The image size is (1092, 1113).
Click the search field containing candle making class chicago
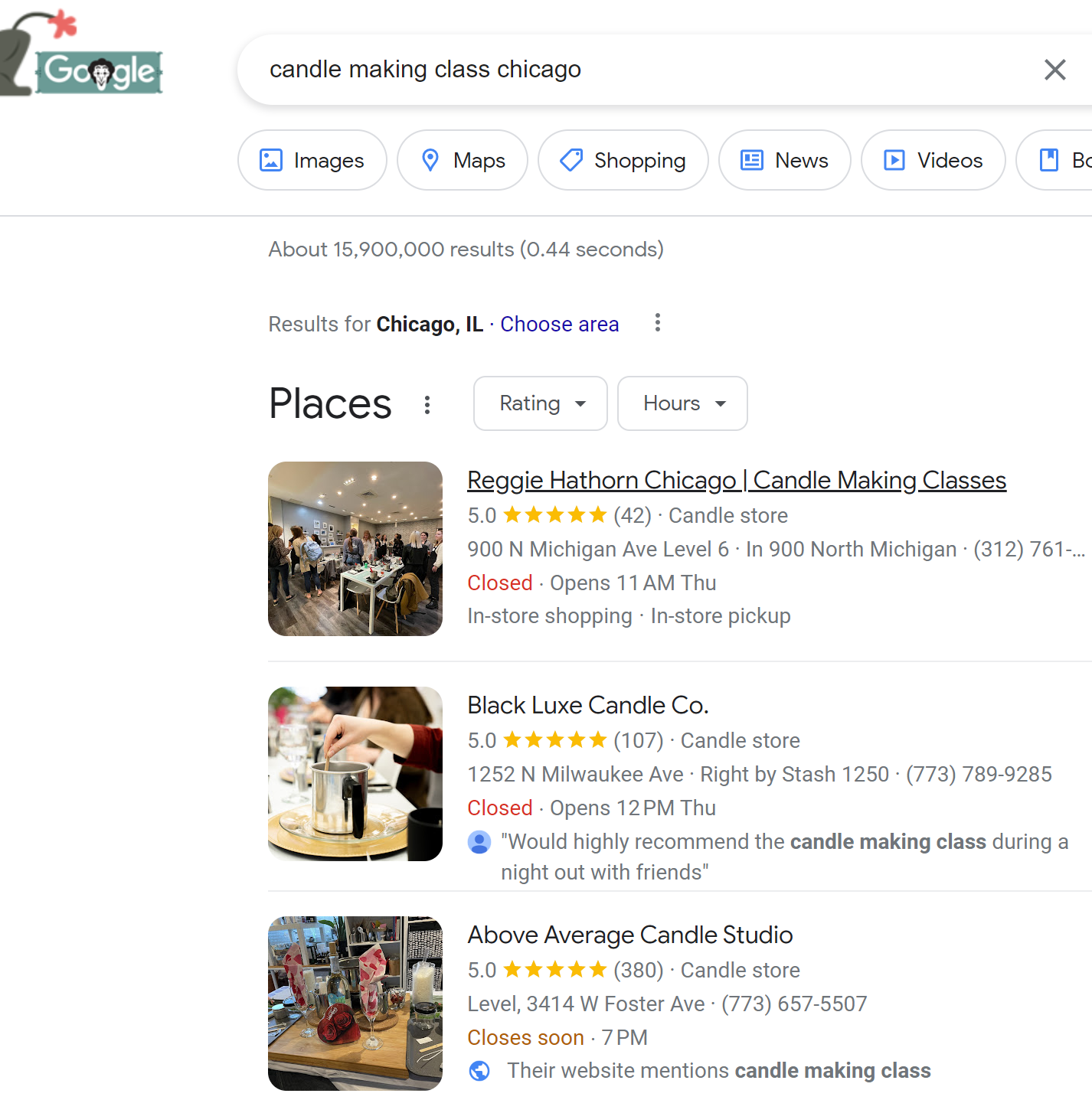pos(665,70)
